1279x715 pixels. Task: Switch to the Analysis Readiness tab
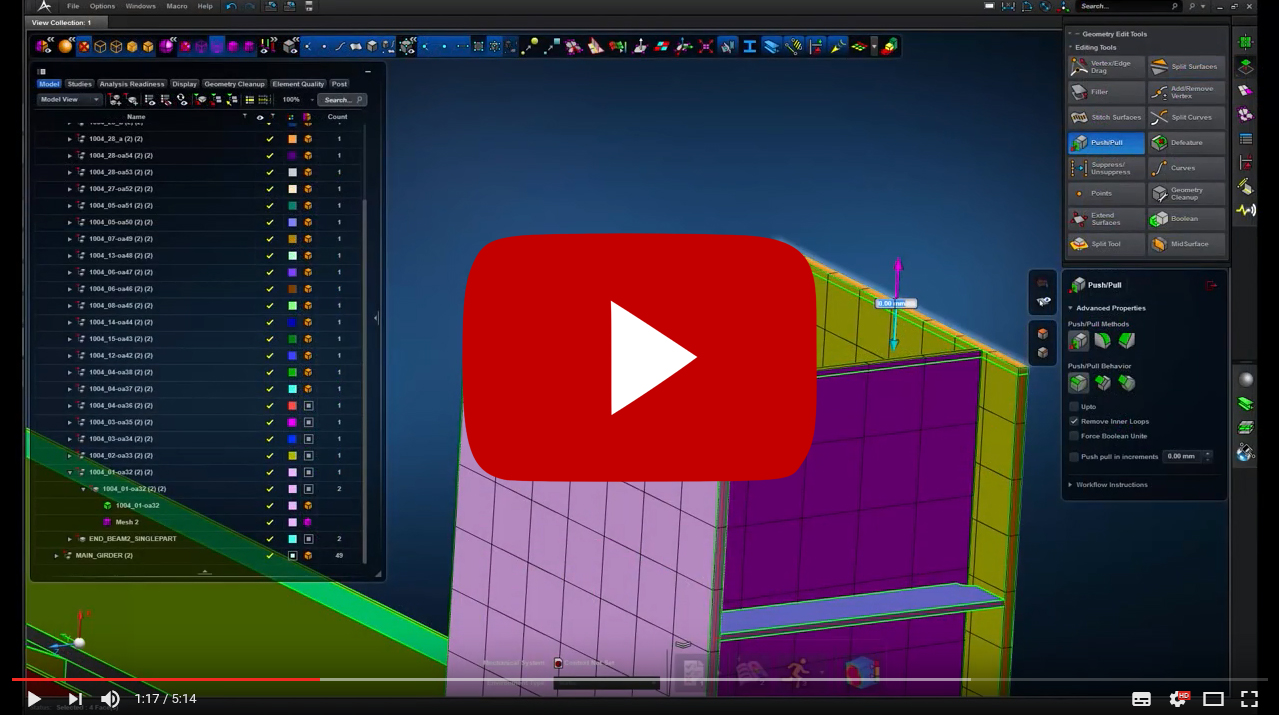pyautogui.click(x=132, y=84)
